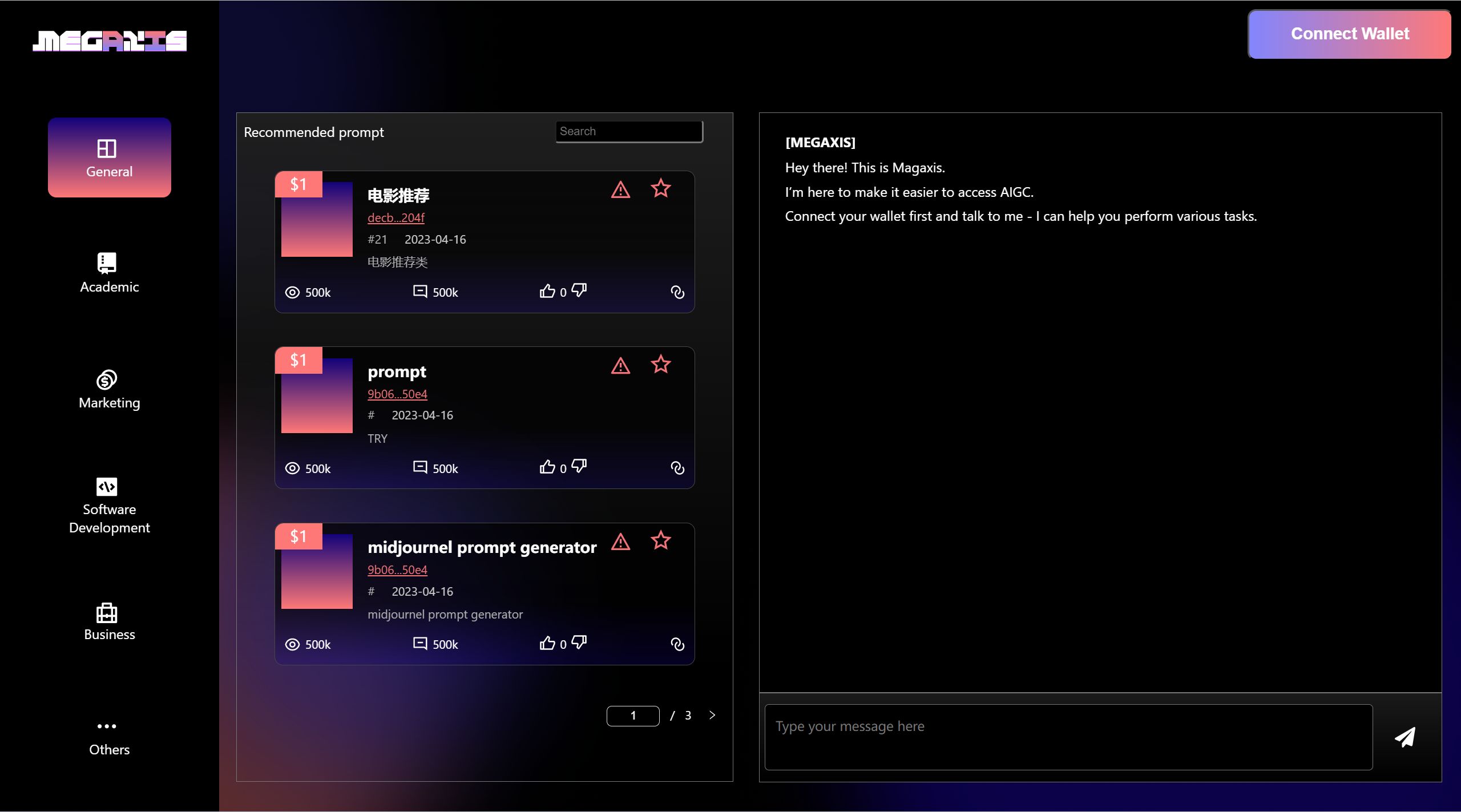Report the 'prompt' card via warning icon

[620, 366]
